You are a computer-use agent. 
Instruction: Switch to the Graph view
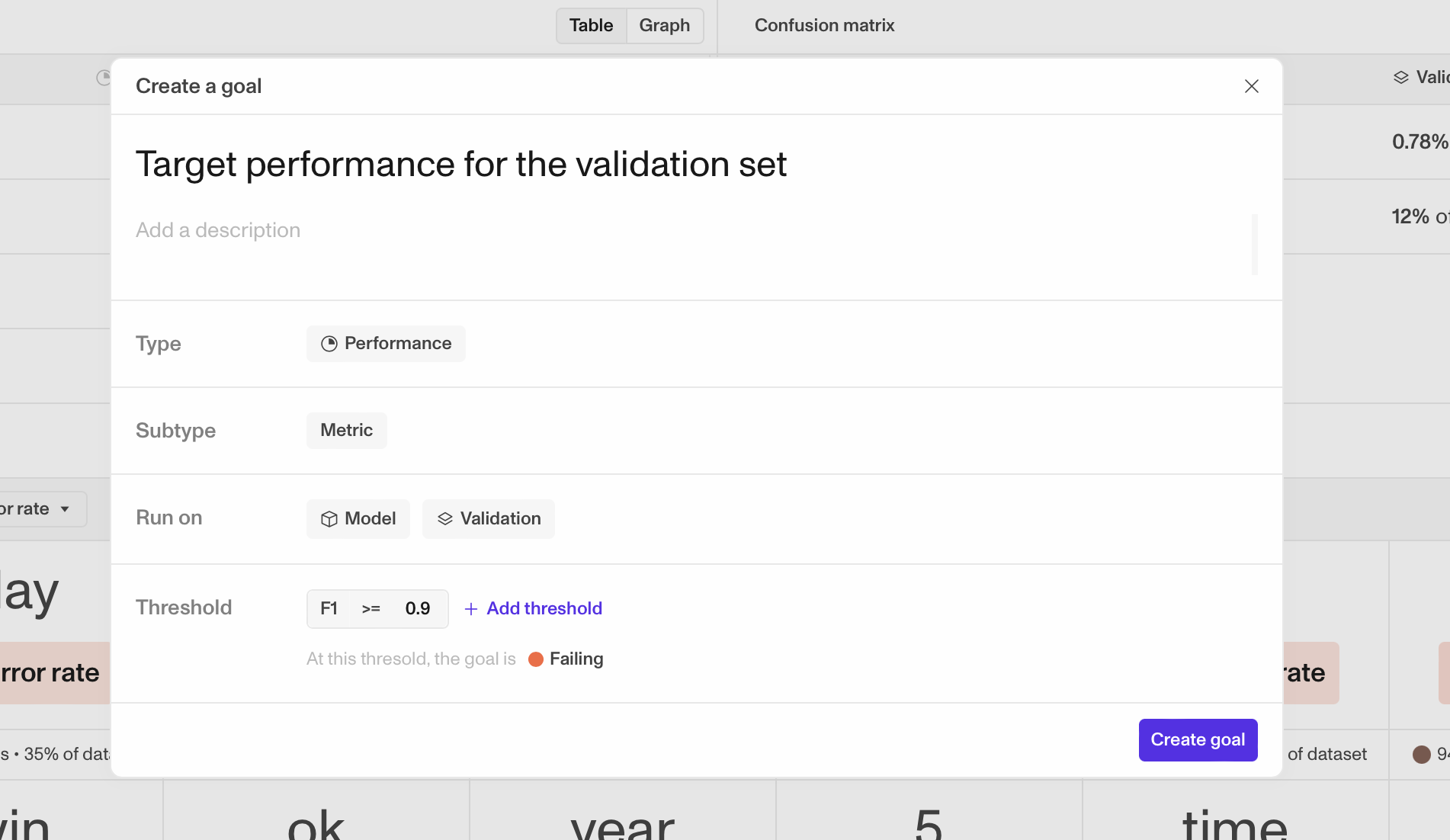[x=664, y=26]
